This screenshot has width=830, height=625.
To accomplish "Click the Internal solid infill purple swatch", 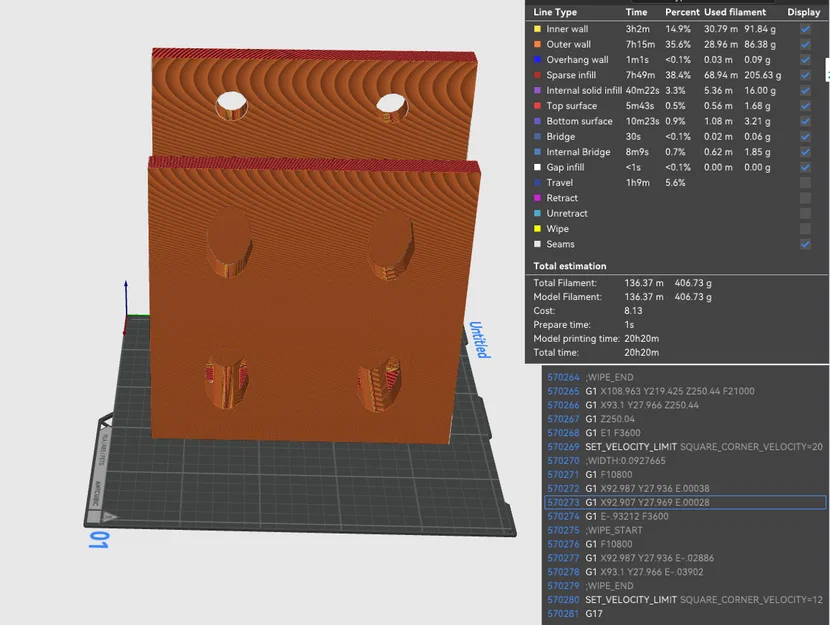I will [537, 90].
